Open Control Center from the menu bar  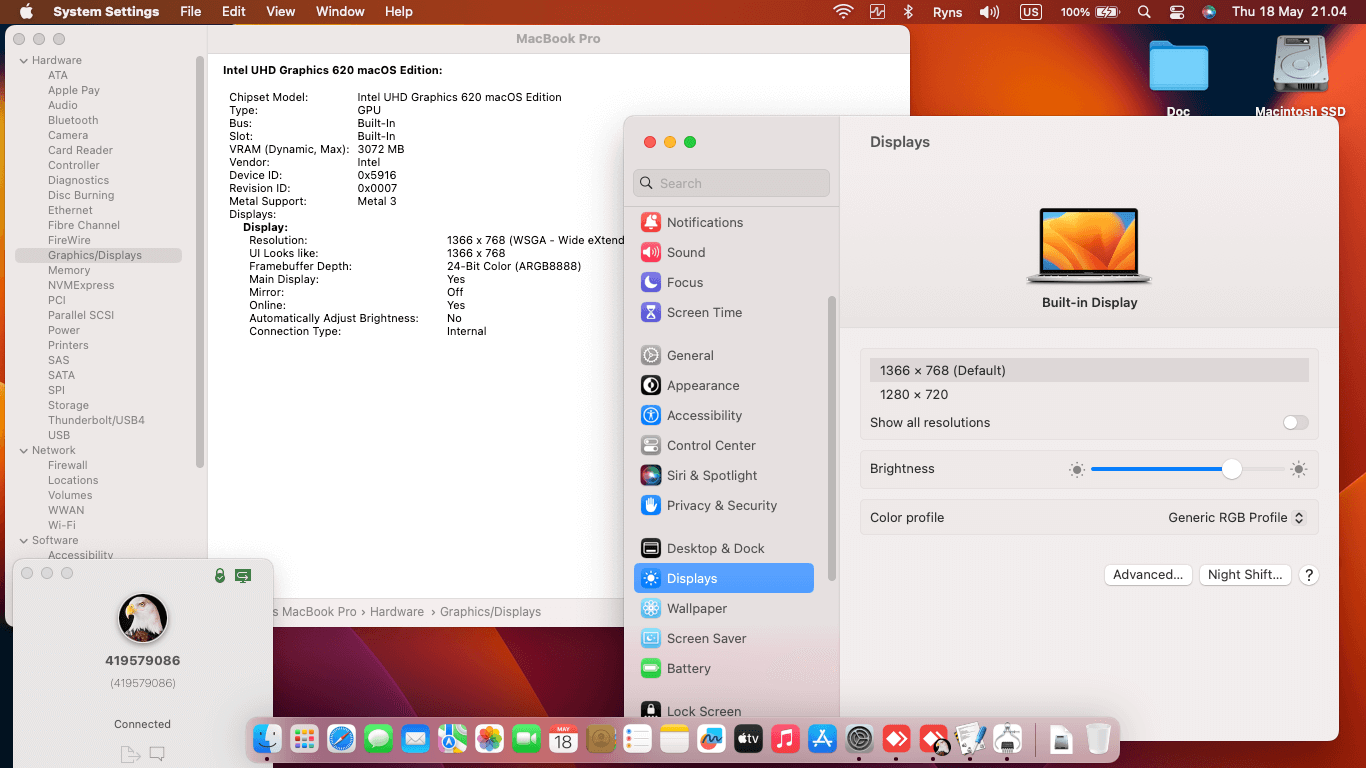click(1176, 12)
